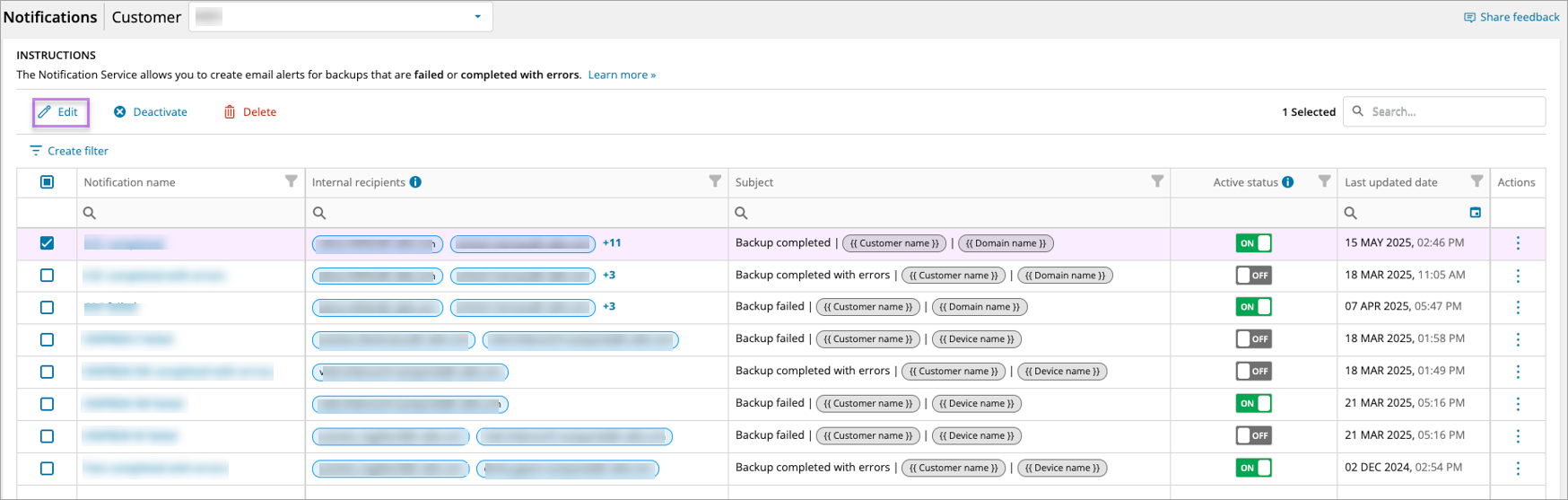Open actions menu for 18 MAR 01:49 PM row

click(1518, 372)
